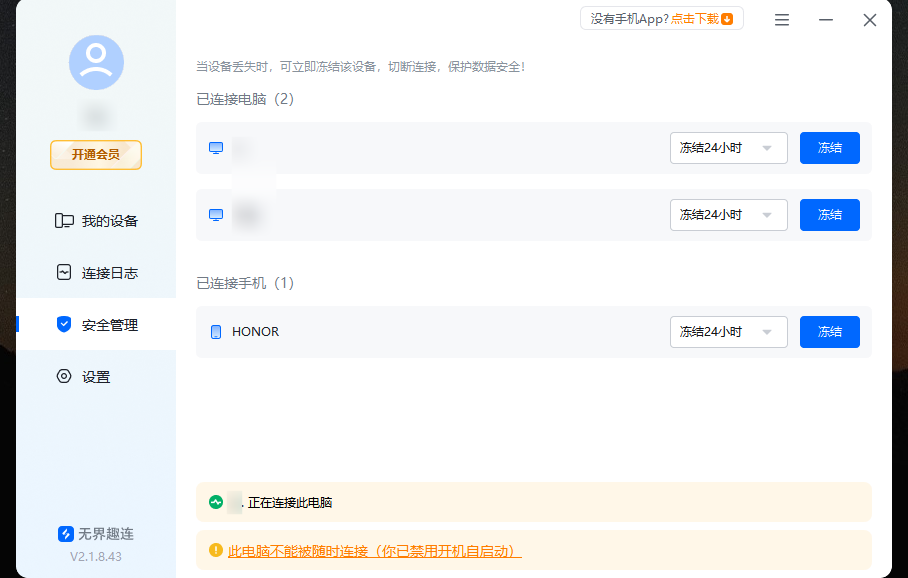
Task: Open the 冻结24小时 dropdown for the first computer
Action: click(x=728, y=147)
